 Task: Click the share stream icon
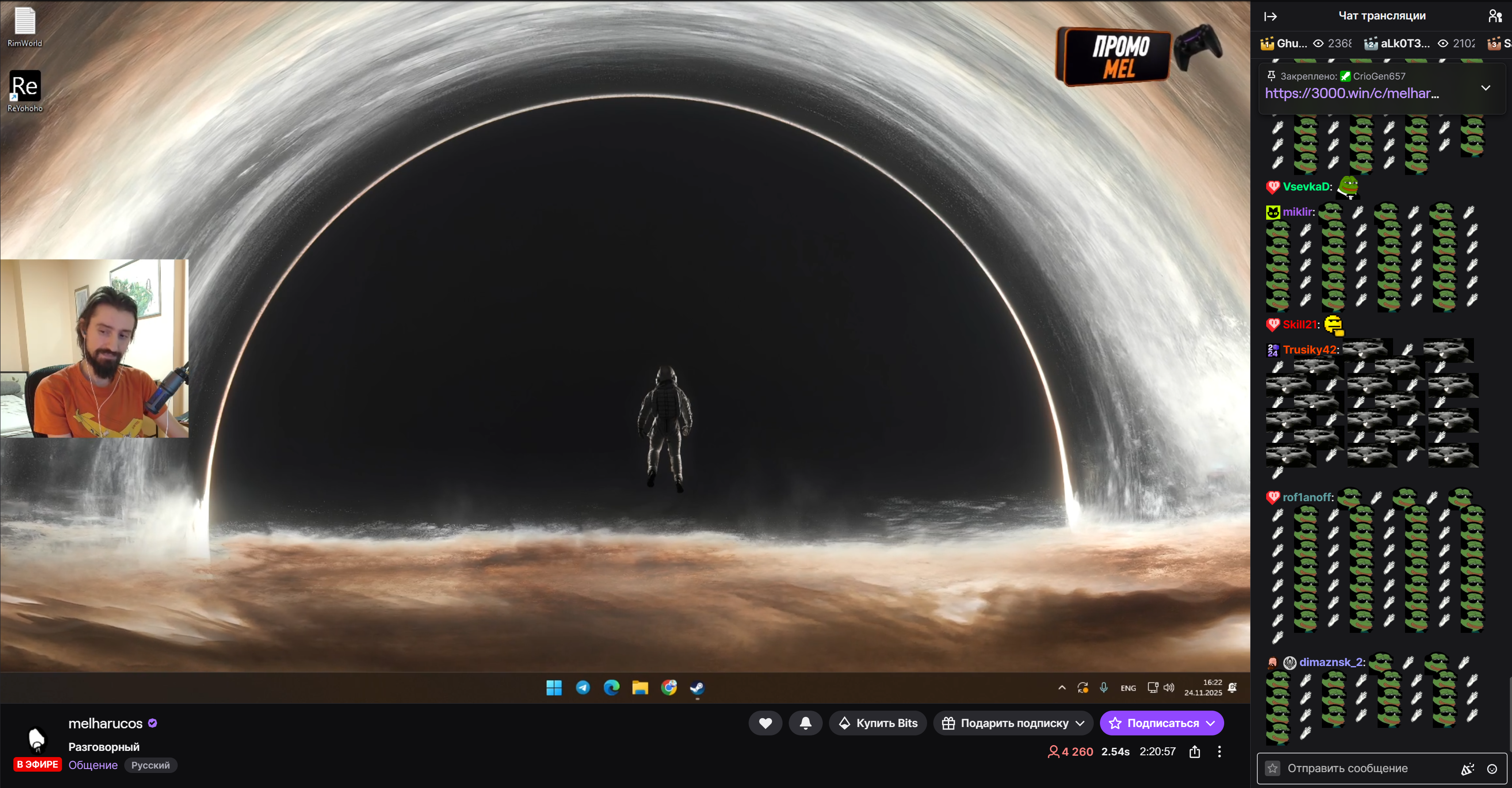point(1195,752)
